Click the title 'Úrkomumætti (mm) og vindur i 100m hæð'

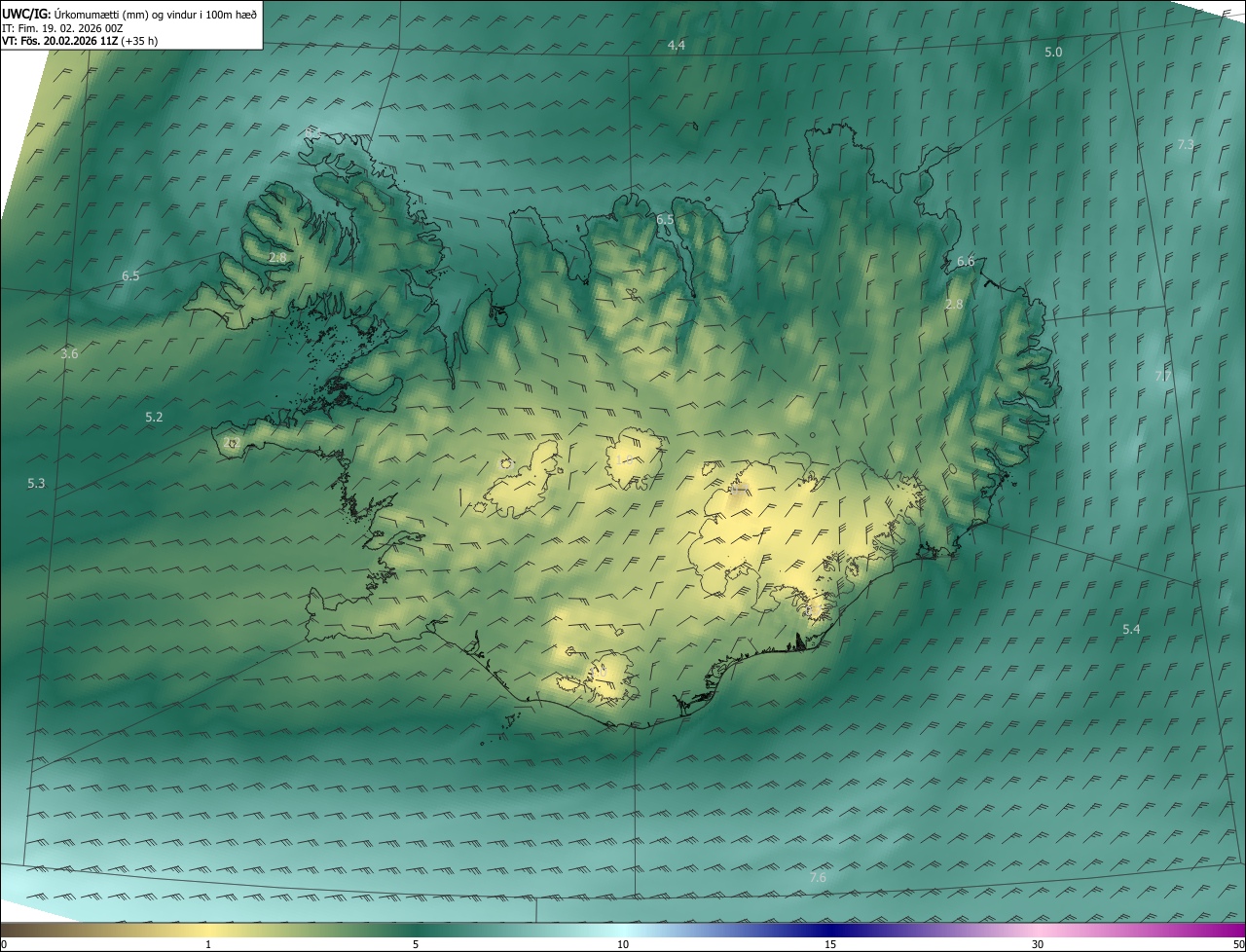coord(156,15)
